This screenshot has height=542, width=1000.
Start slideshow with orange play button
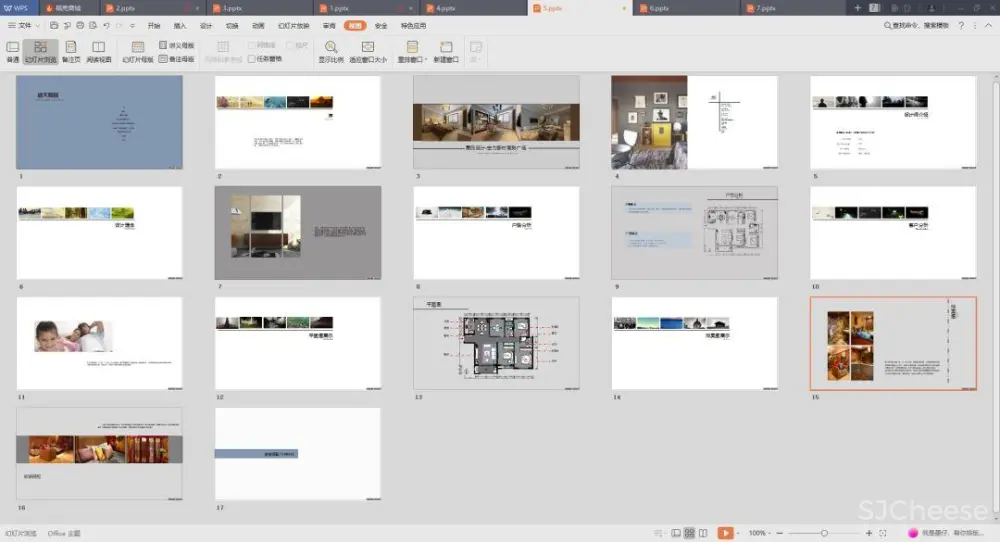[x=725, y=533]
